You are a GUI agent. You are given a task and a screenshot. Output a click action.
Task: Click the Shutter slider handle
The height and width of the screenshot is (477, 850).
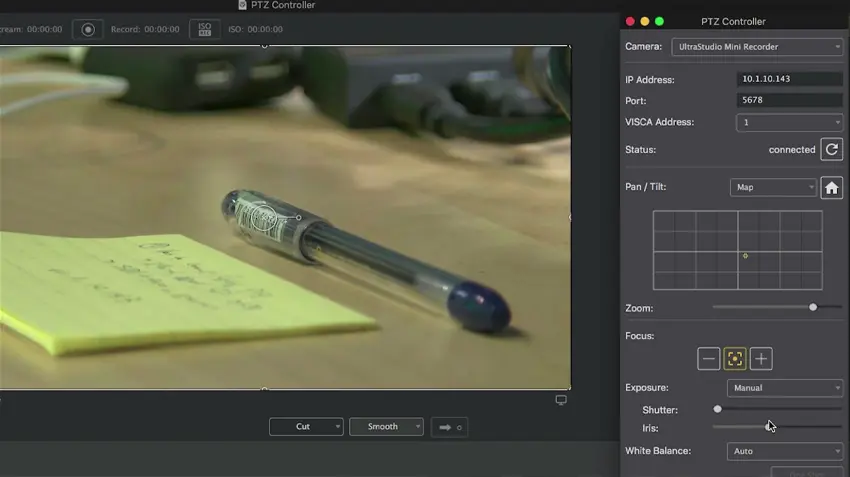click(x=718, y=409)
